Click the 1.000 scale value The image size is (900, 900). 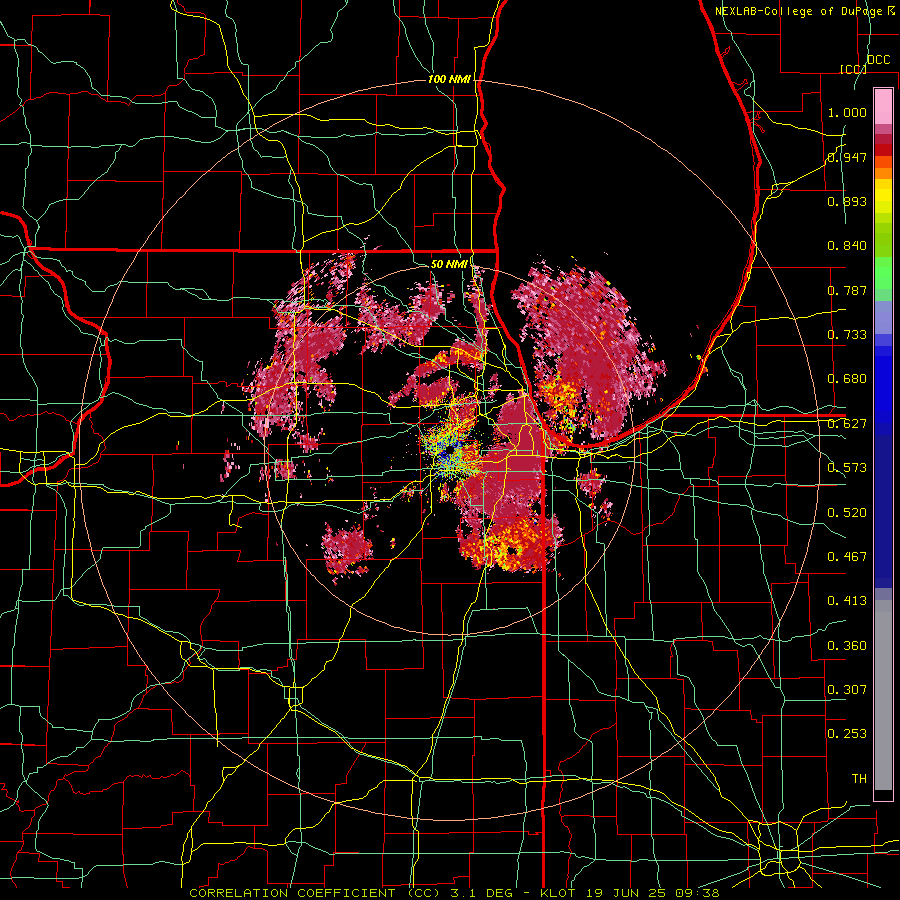tap(847, 112)
